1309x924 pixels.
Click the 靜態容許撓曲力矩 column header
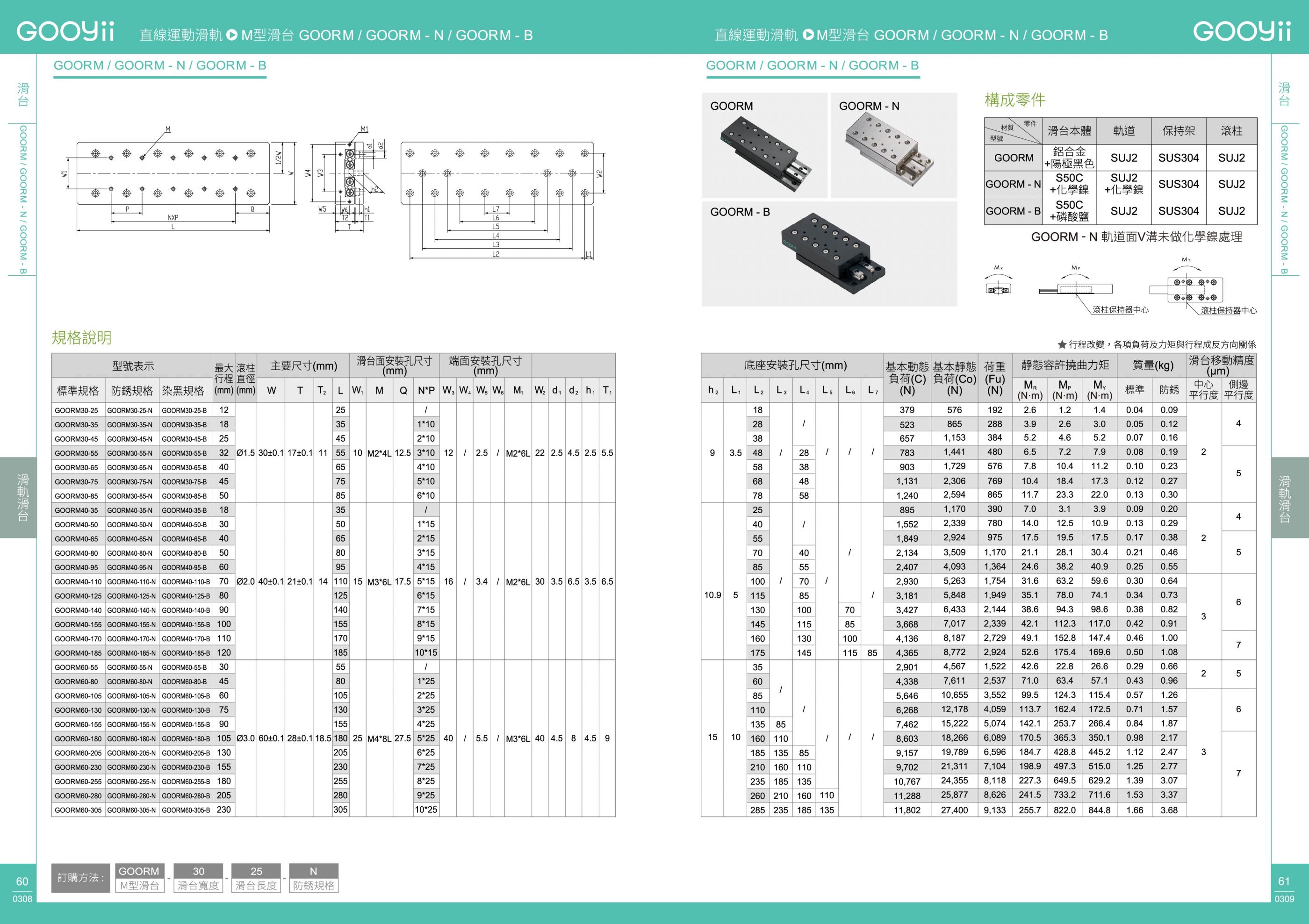pos(1064,365)
